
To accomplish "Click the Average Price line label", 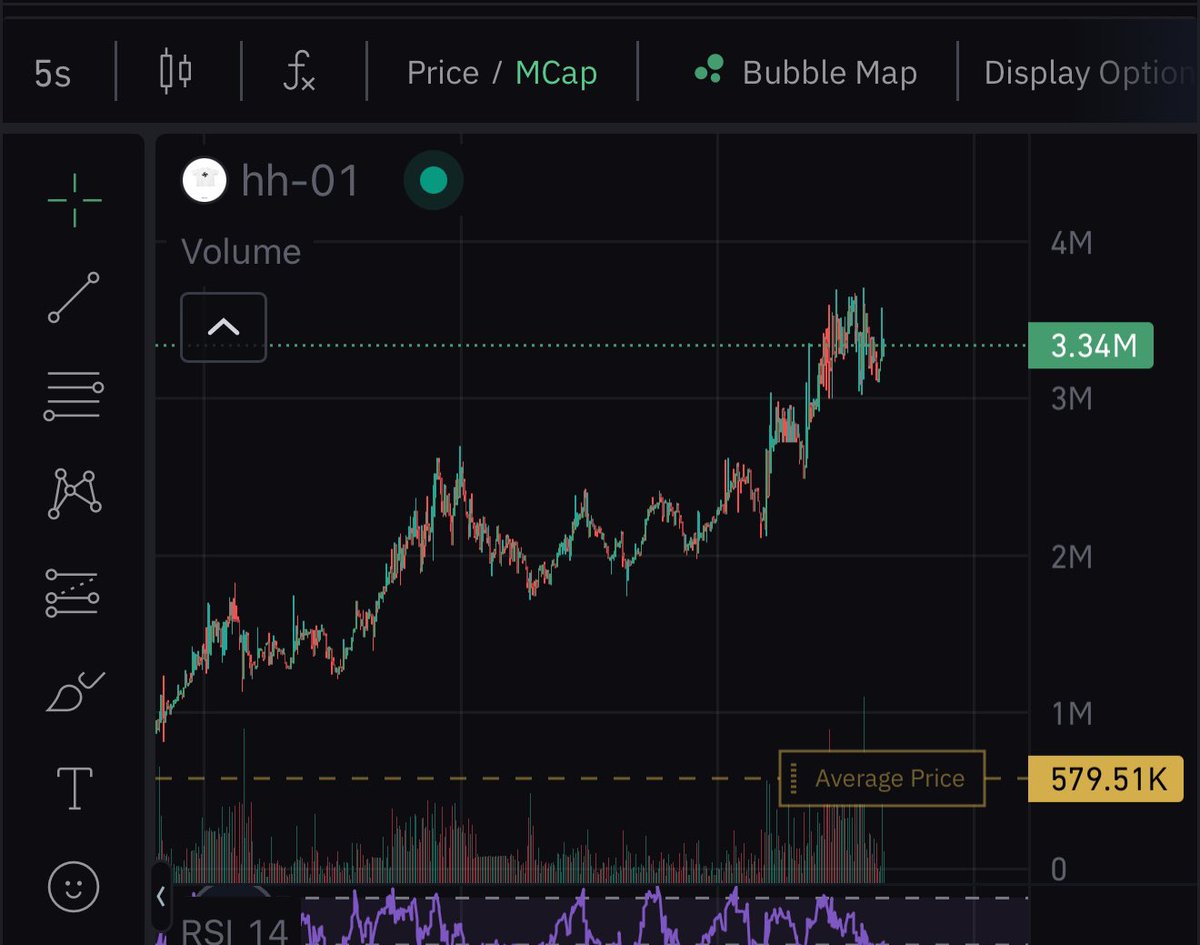I will (x=882, y=778).
